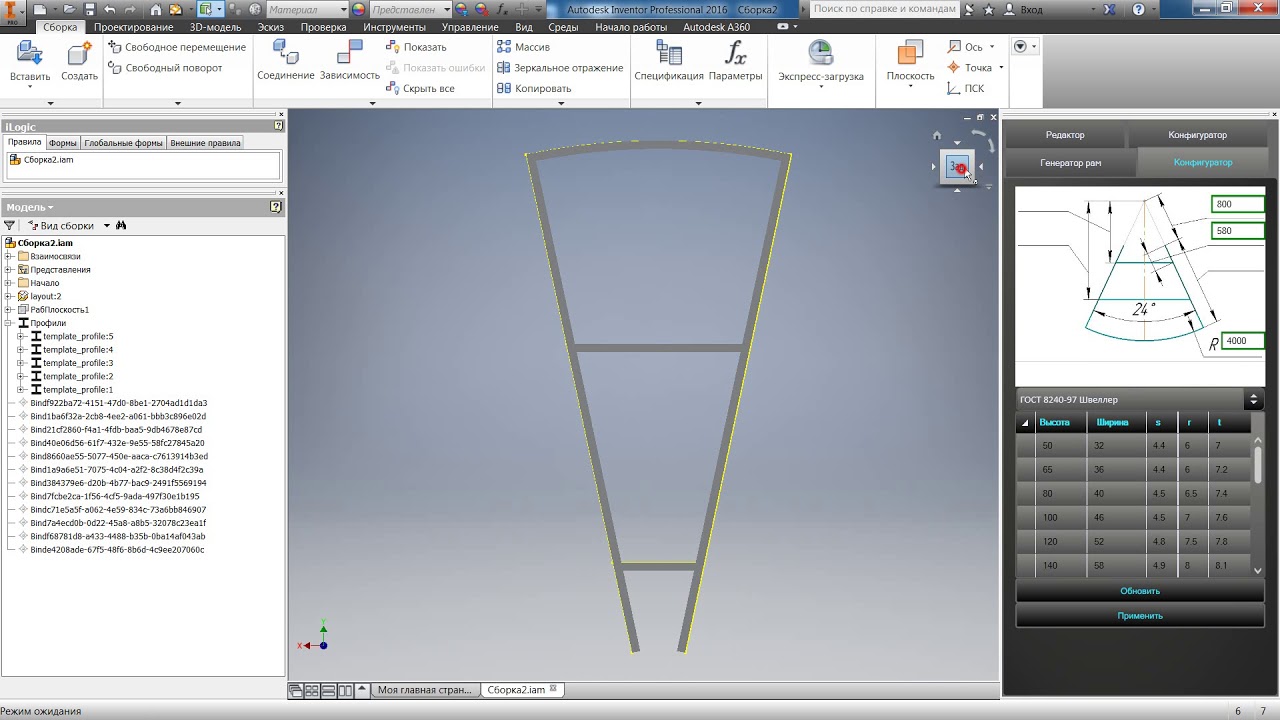
Task: Click the filter funnel icon in model browser
Action: 10,226
